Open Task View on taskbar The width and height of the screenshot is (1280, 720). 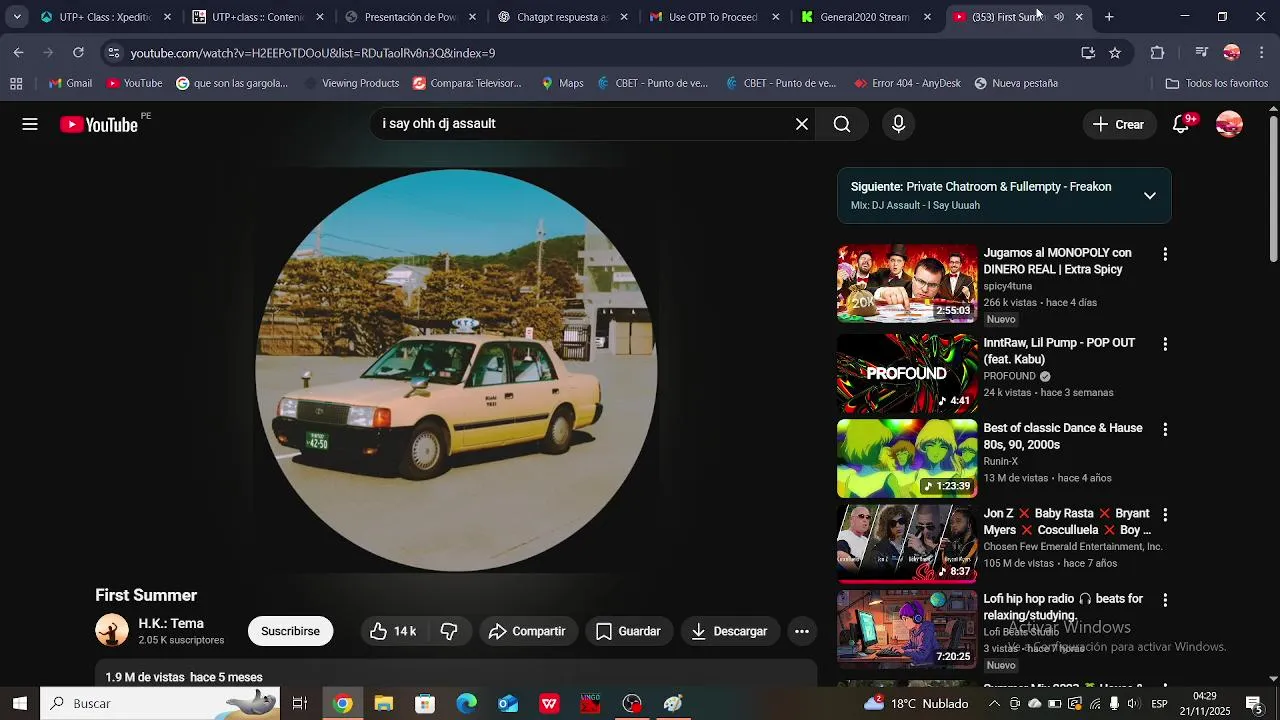tap(299, 703)
